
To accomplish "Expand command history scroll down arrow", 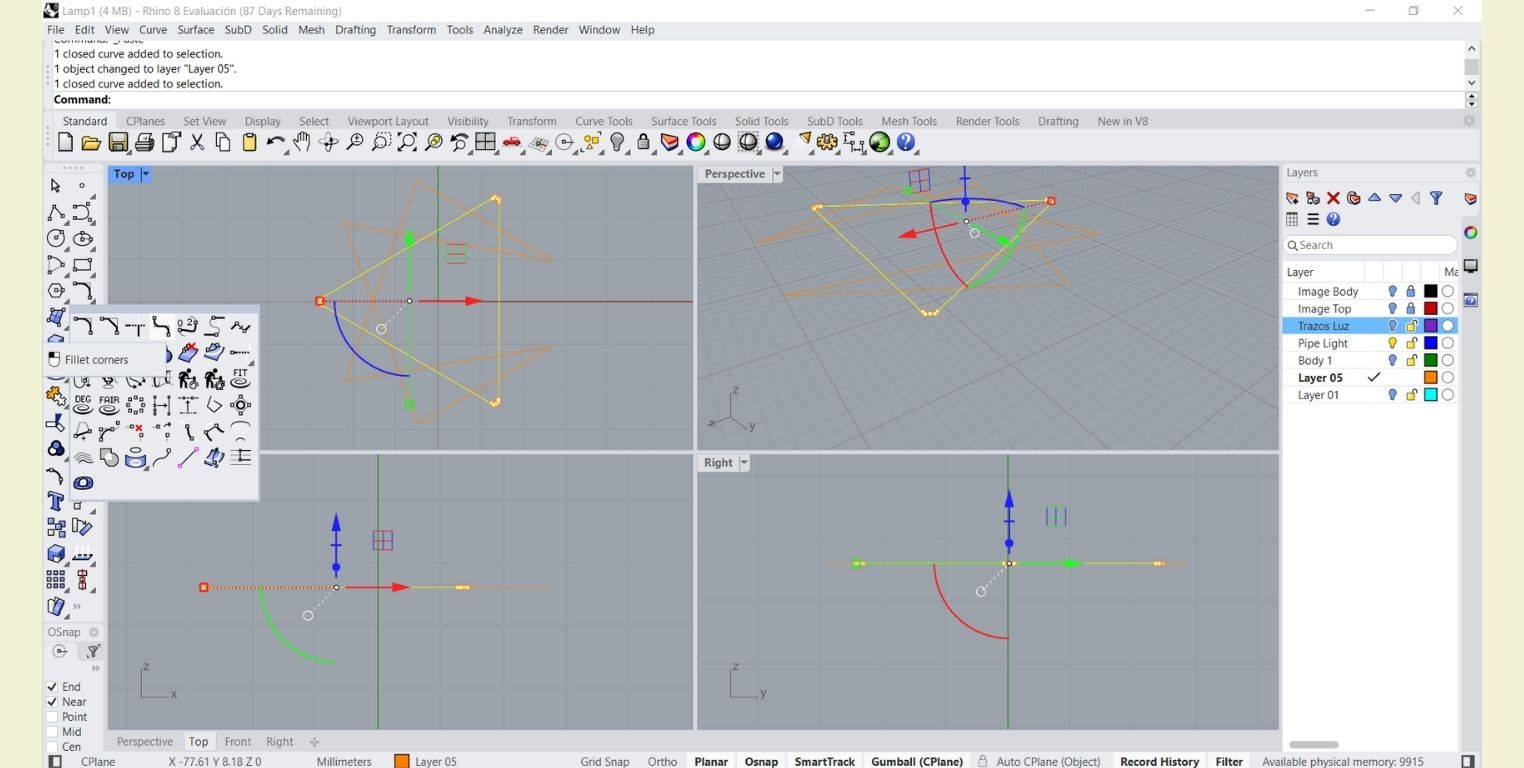I will [1471, 82].
